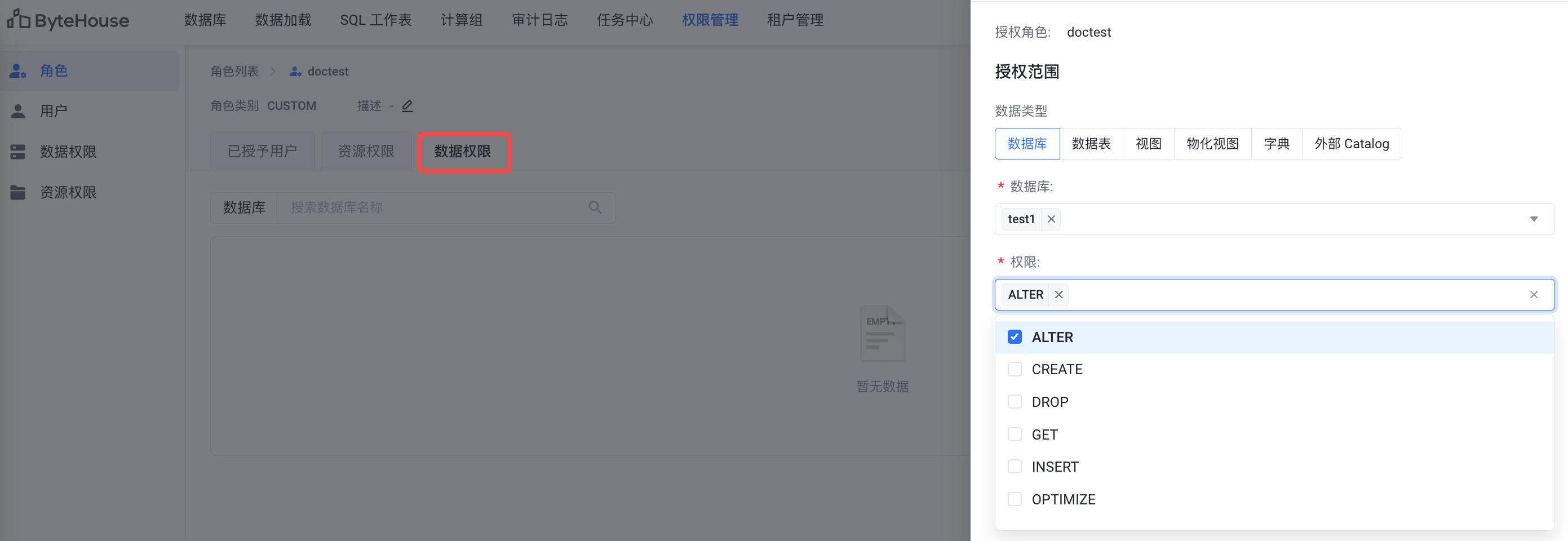Open the 审计日志 menu
Screen dimensions: 1568x541
pyautogui.click(x=539, y=20)
